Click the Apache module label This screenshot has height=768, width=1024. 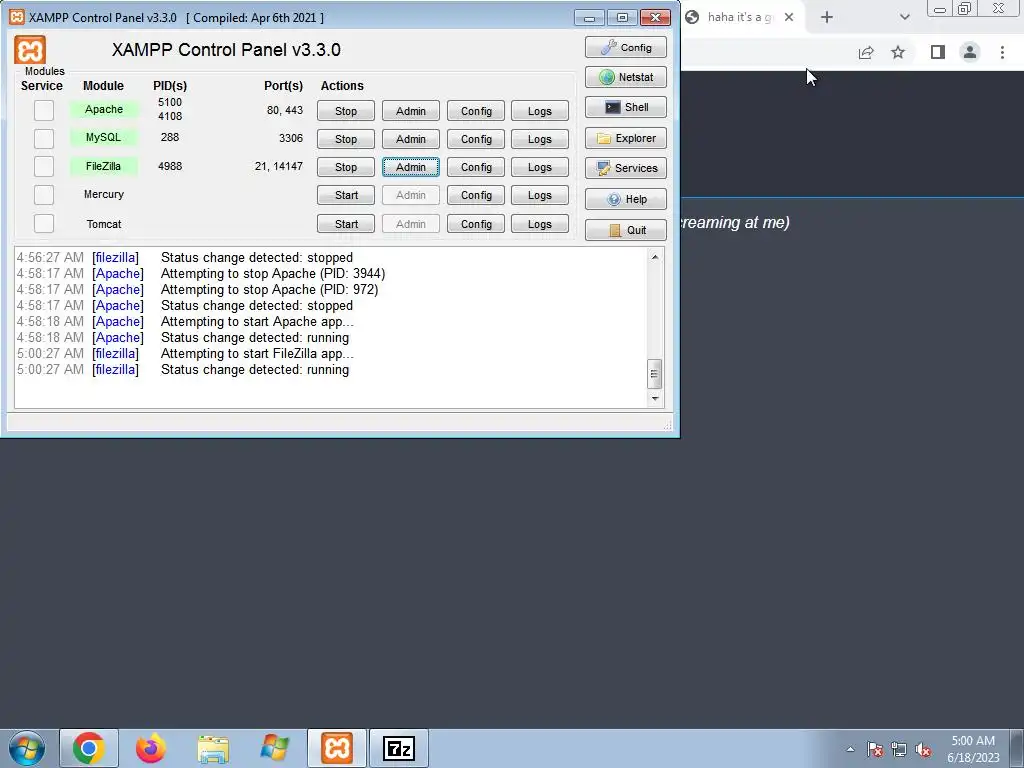click(x=104, y=109)
